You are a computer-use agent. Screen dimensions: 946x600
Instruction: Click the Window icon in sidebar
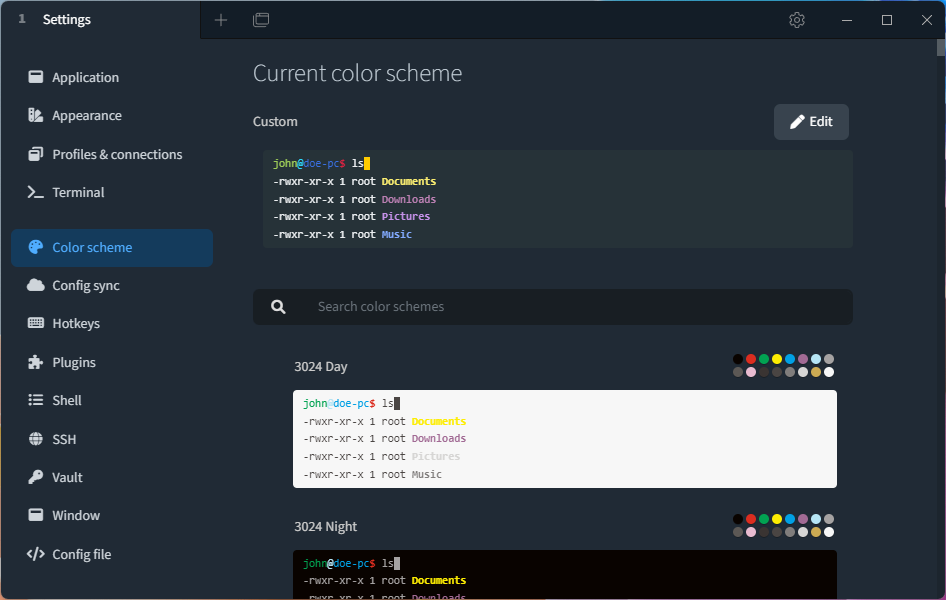click(x=36, y=514)
